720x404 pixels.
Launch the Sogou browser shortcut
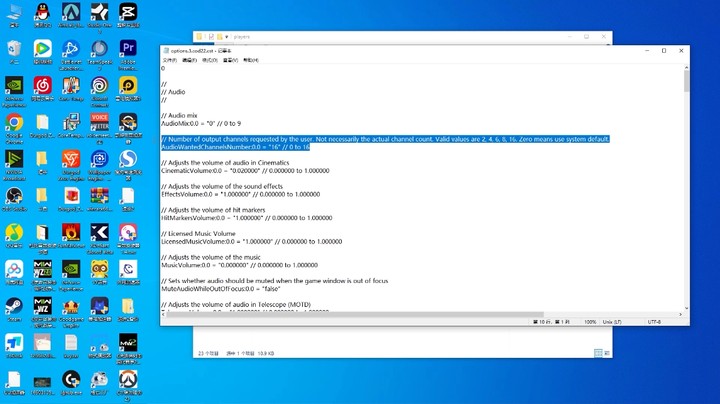click(128, 164)
